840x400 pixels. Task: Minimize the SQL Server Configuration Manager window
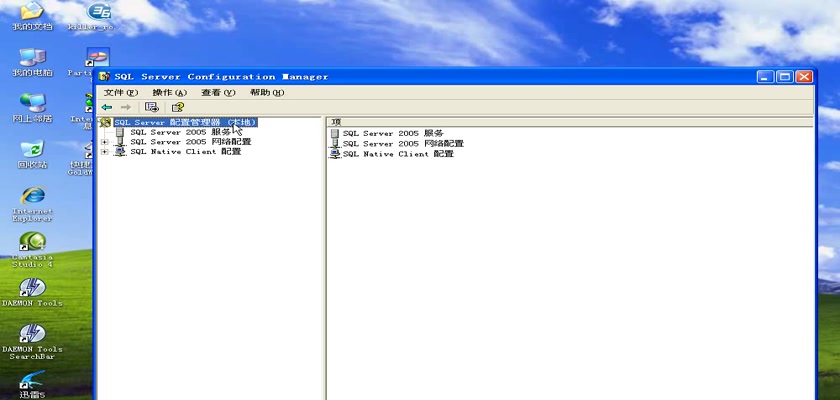[766, 77]
